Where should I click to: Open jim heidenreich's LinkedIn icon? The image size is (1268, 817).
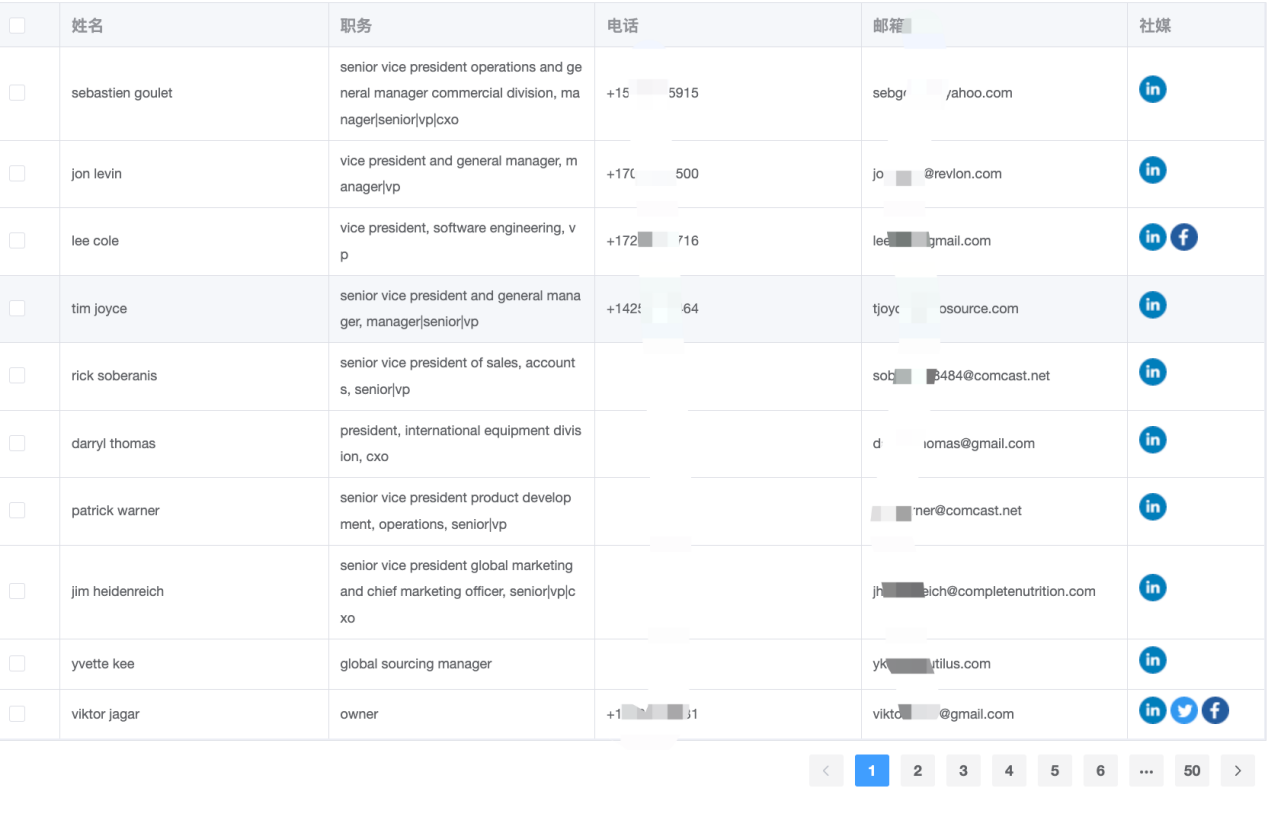pos(1152,587)
